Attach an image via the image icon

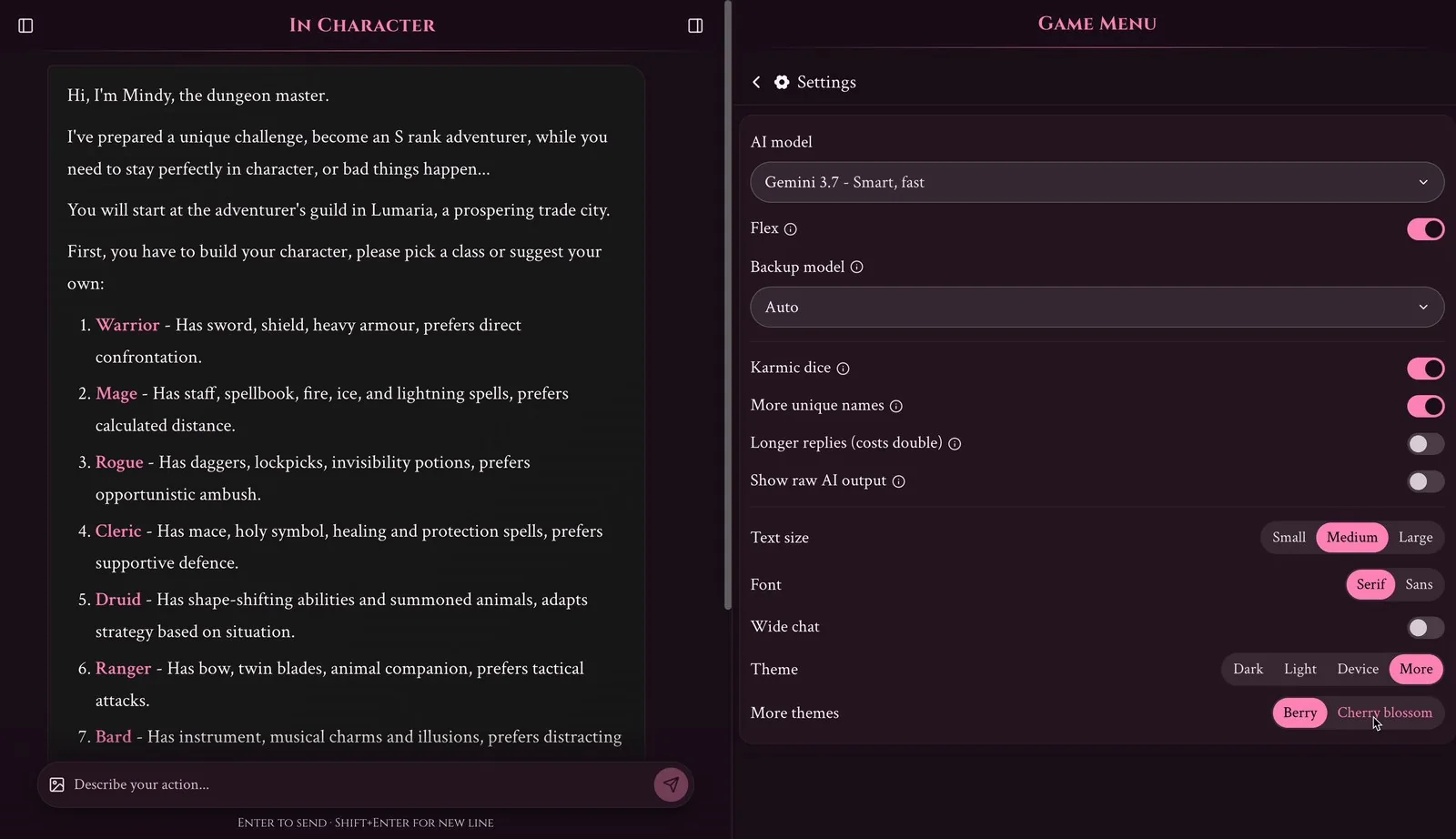[x=56, y=784]
